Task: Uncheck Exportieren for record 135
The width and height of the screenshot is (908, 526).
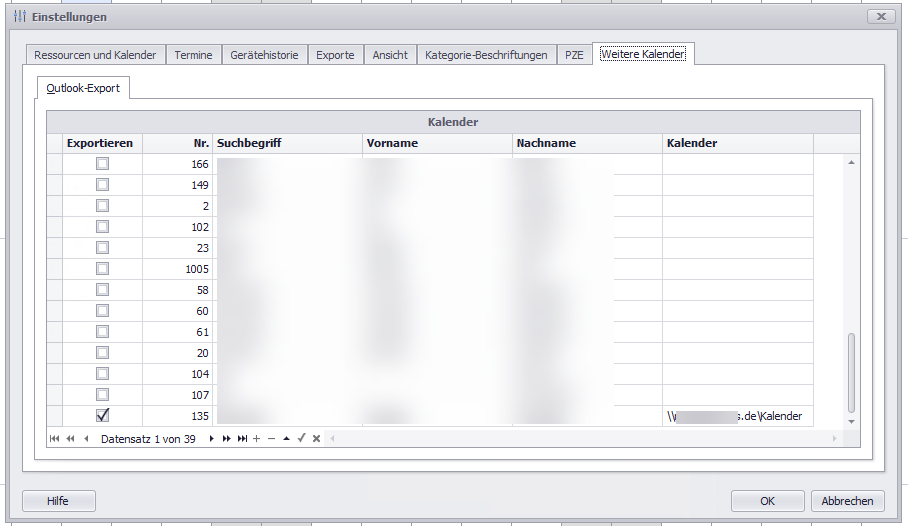Action: point(102,416)
